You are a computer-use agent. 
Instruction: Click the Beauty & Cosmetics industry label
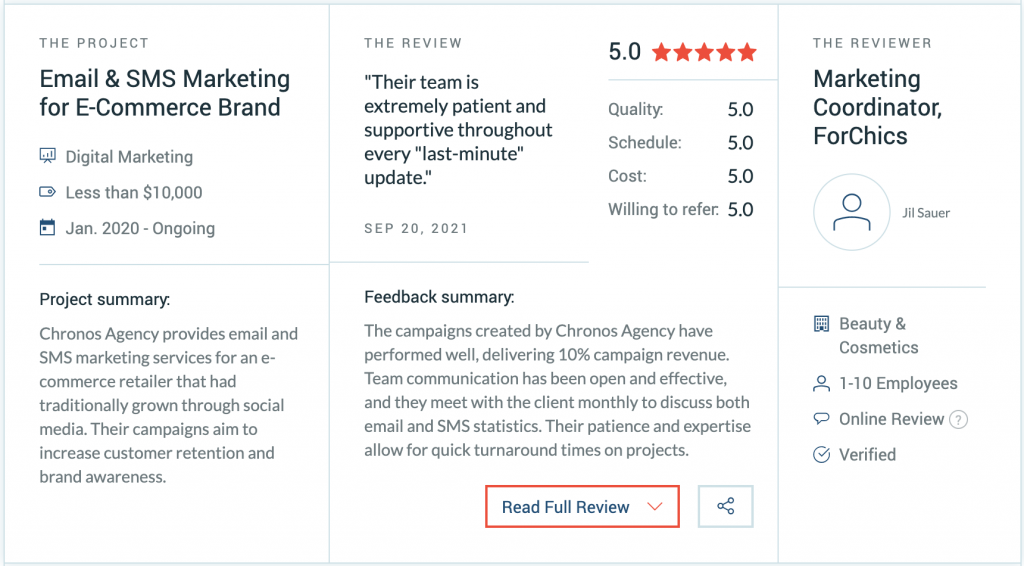[879, 336]
